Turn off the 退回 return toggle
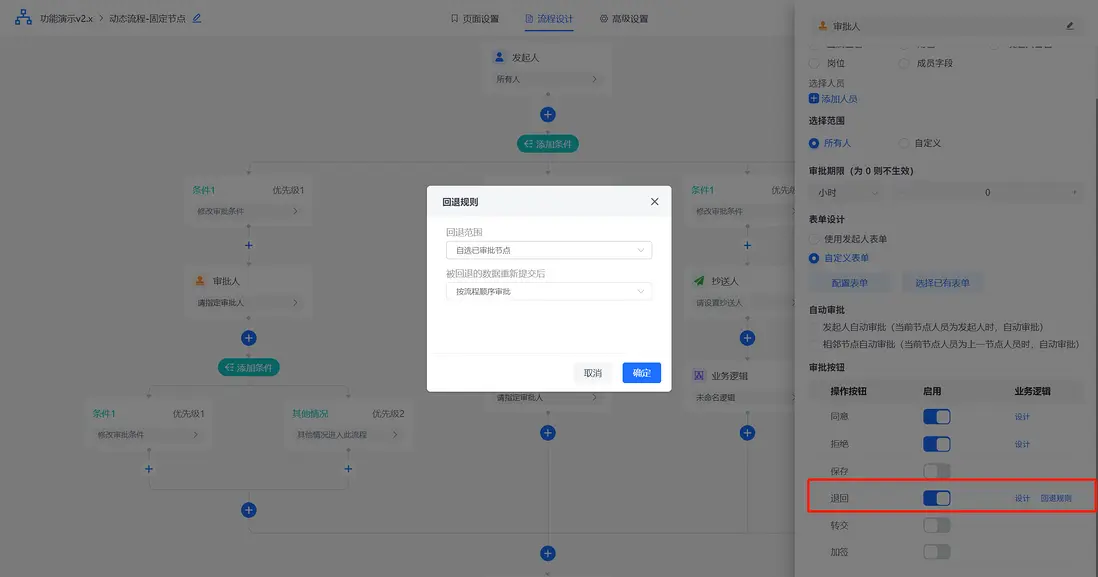This screenshot has width=1098, height=577. click(x=936, y=497)
